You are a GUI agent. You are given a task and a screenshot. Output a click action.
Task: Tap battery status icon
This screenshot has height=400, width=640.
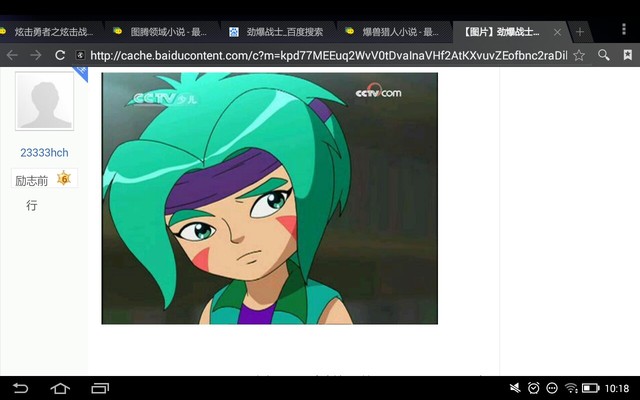(590, 388)
